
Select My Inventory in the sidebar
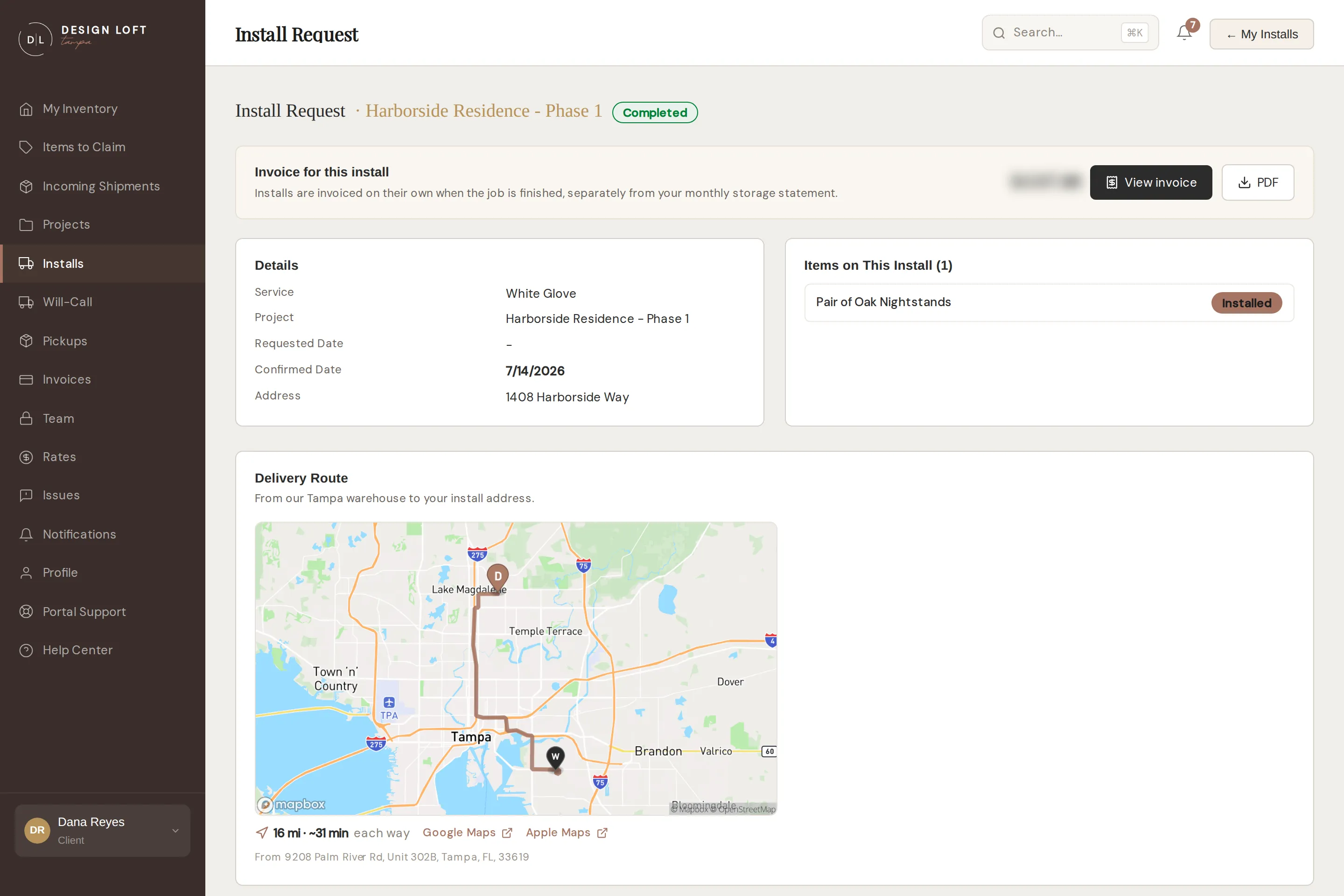[103, 109]
